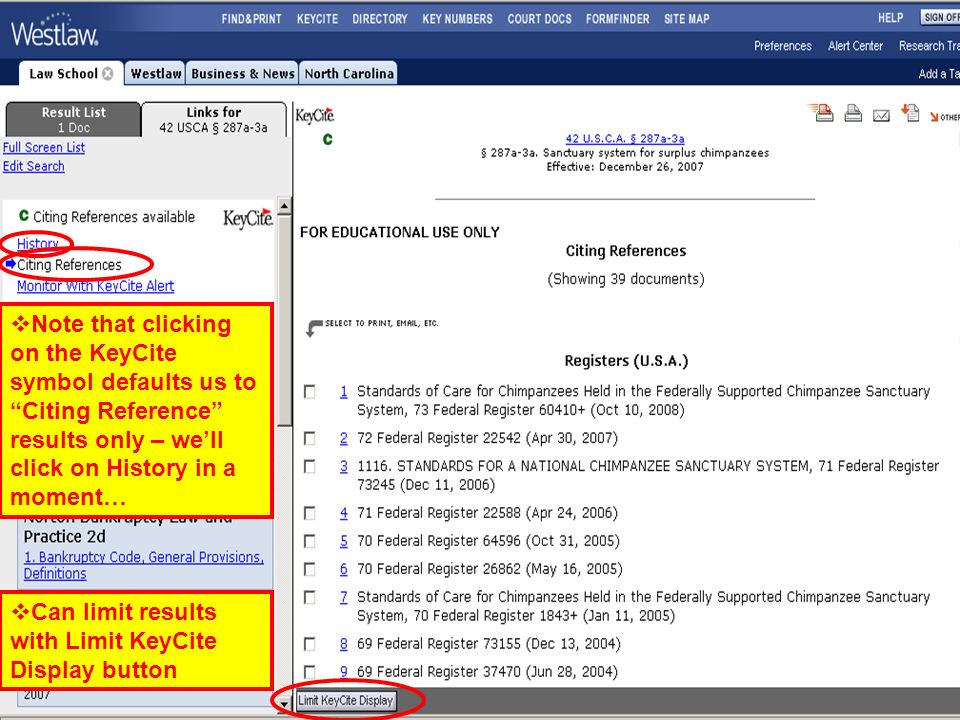Check the box for 70 Federal Register 26862
The height and width of the screenshot is (720, 960).
(310, 569)
